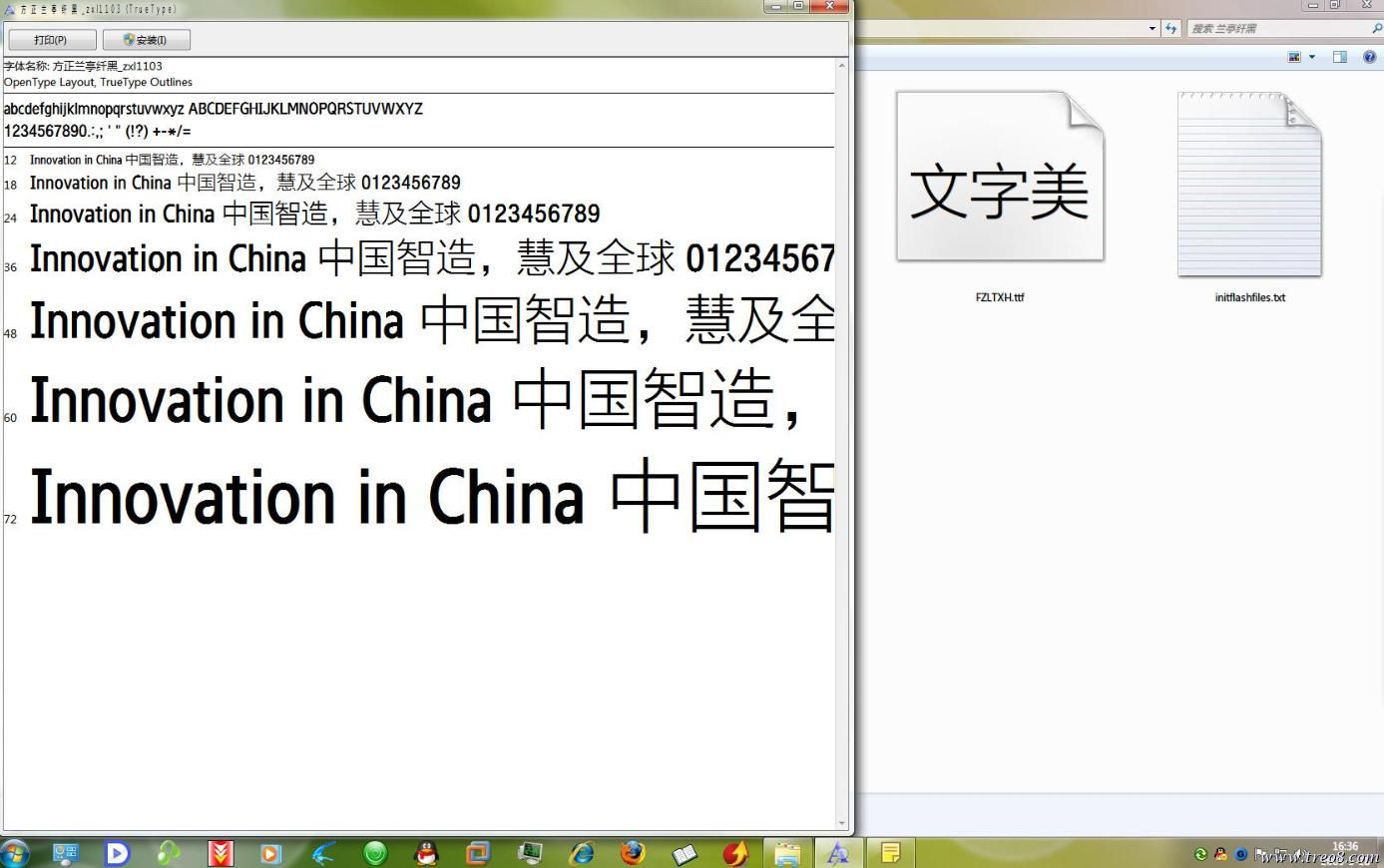This screenshot has width=1384, height=868.
Task: Click the 48-point Innovation in China sample
Action: tap(432, 320)
